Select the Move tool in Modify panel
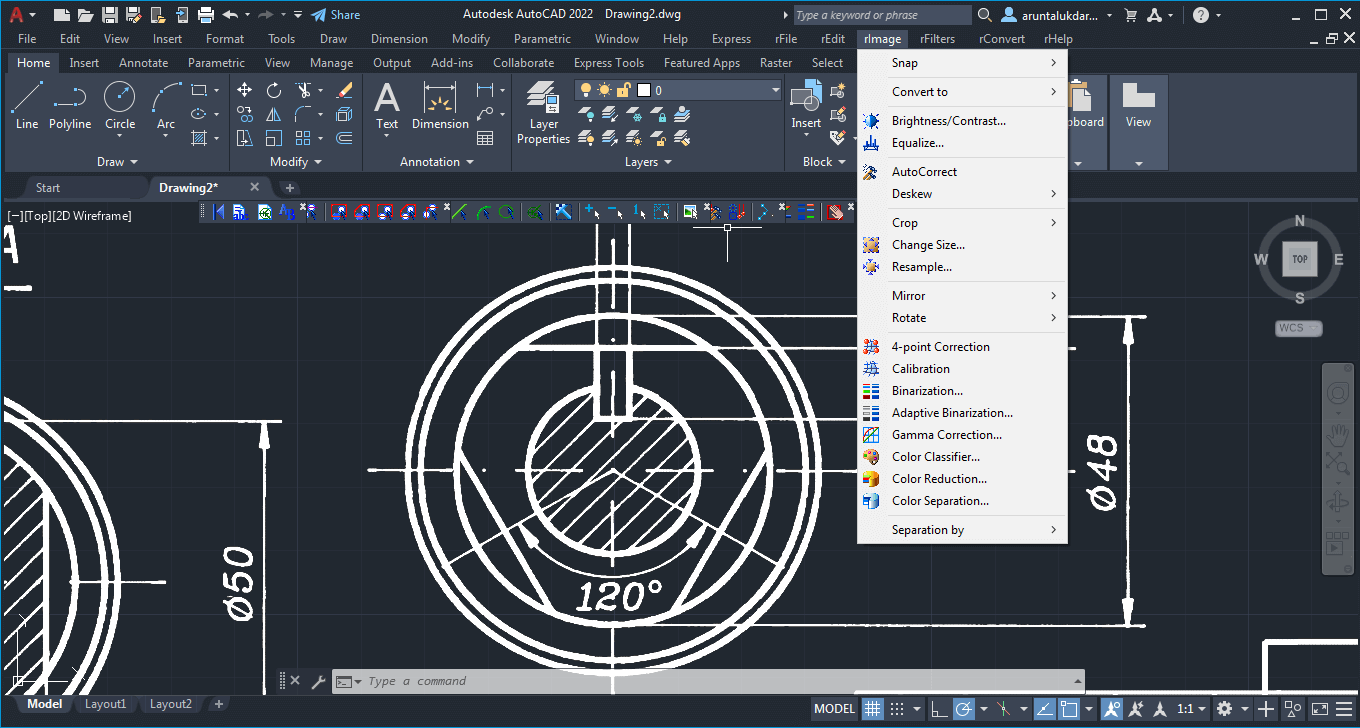 [244, 90]
